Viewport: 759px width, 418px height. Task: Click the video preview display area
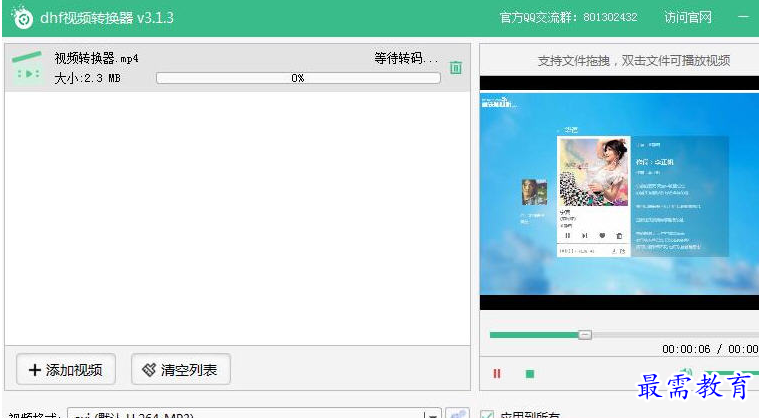coord(619,200)
